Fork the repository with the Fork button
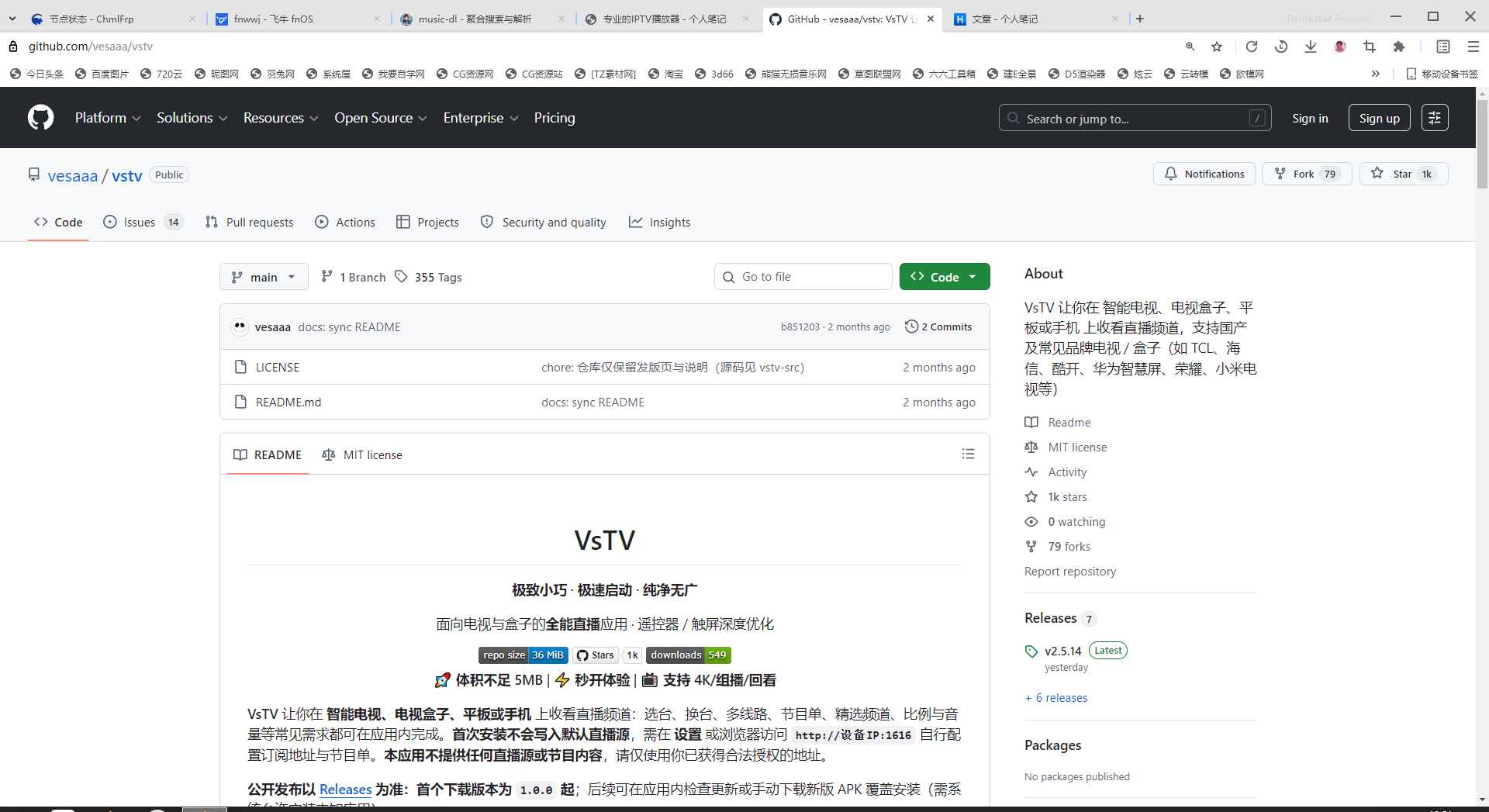This screenshot has width=1489, height=812. click(1307, 174)
